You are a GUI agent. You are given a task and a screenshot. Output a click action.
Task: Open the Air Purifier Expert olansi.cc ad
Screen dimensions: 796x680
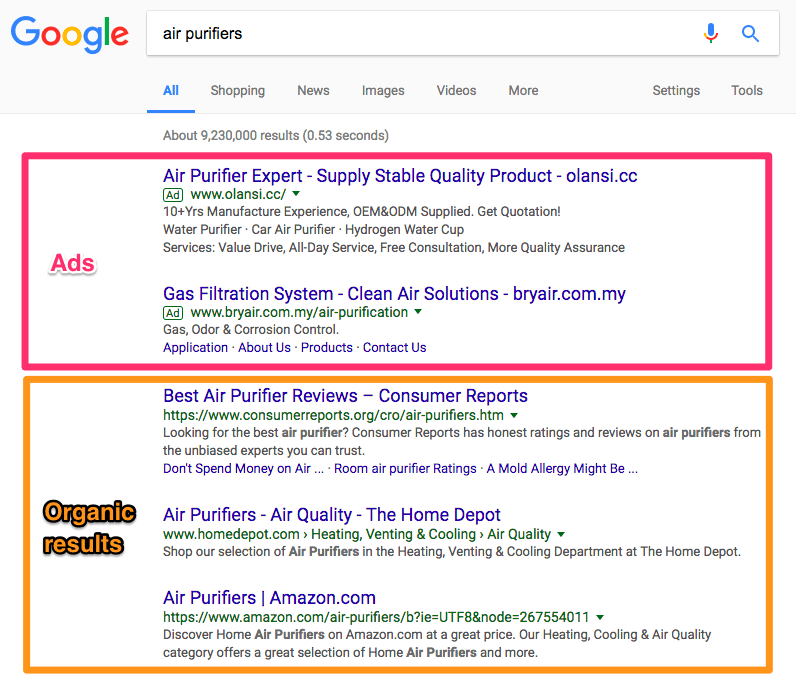coord(400,176)
